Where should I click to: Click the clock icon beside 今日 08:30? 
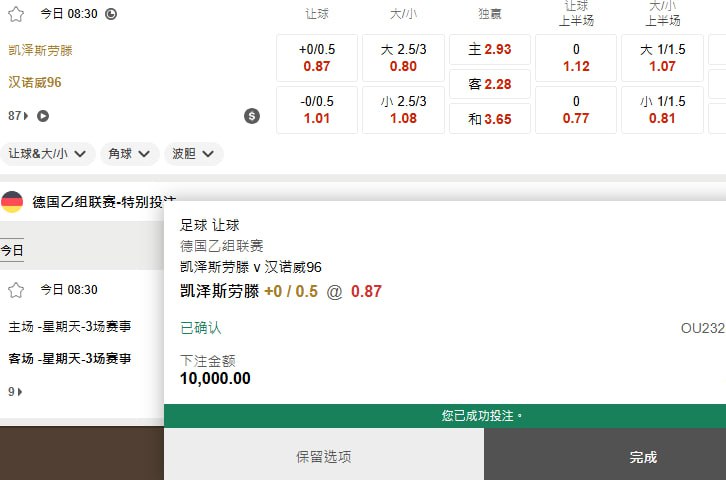110,14
